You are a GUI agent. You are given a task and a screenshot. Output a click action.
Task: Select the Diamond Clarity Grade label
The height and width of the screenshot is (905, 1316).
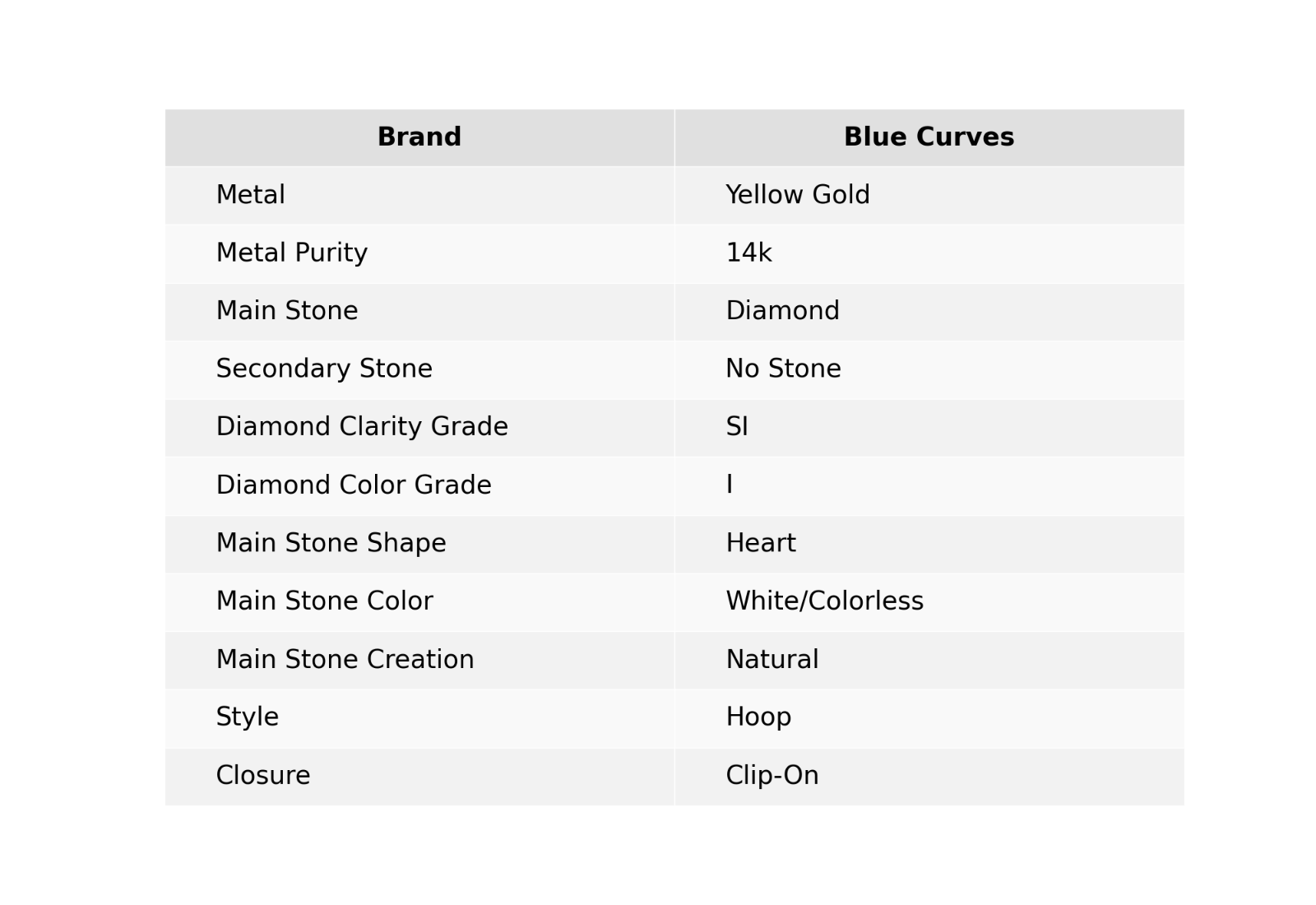(361, 427)
